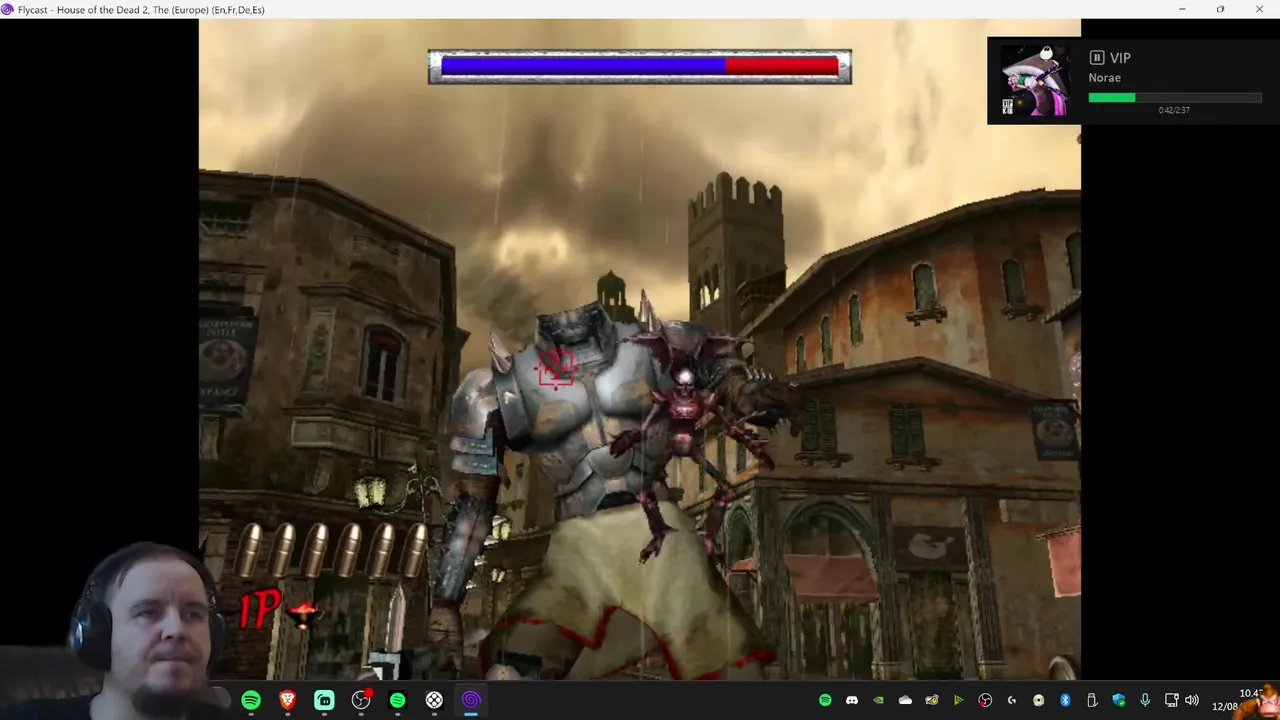1280x720 pixels.
Task: Open NVIDIA tray icon
Action: [879, 701]
